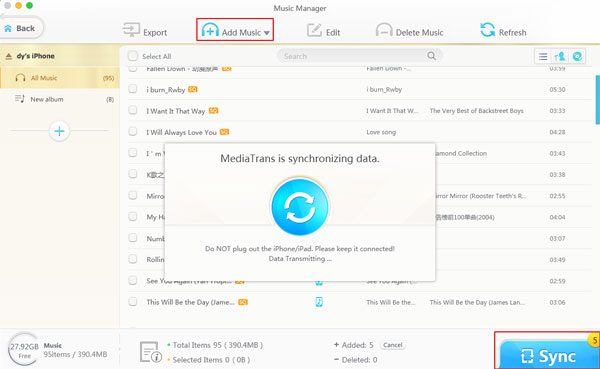Eject dy's iPhone using the eject icon
The width and height of the screenshot is (600, 369).
pos(8,56)
